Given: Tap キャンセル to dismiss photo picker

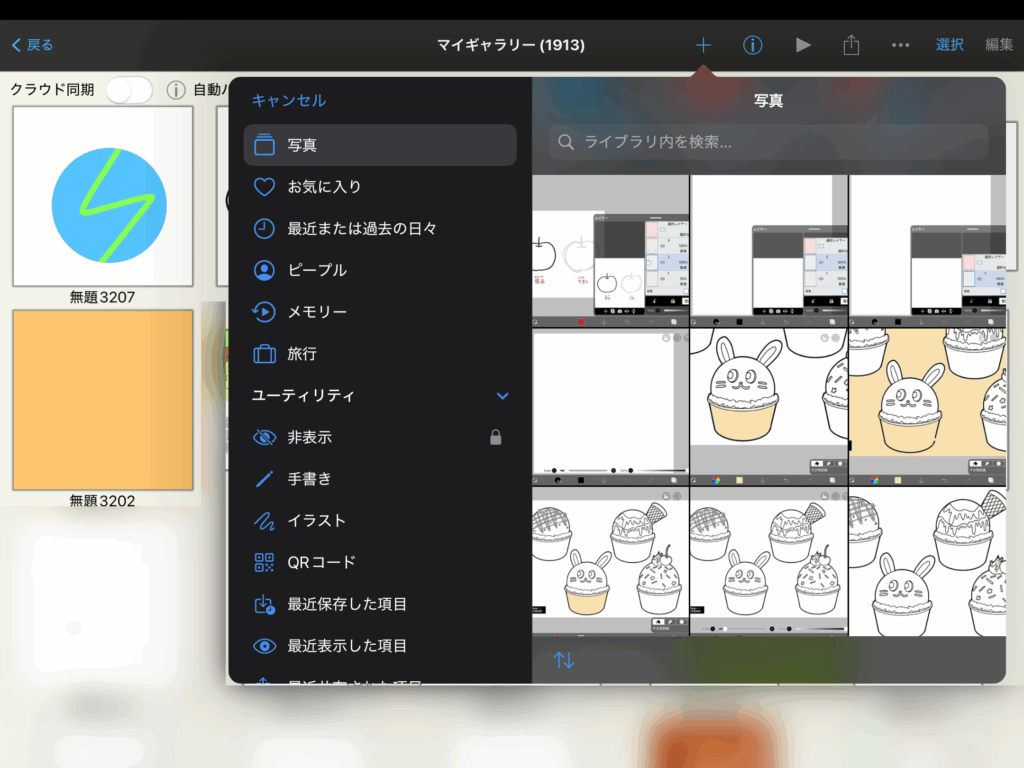Looking at the screenshot, I should [288, 100].
